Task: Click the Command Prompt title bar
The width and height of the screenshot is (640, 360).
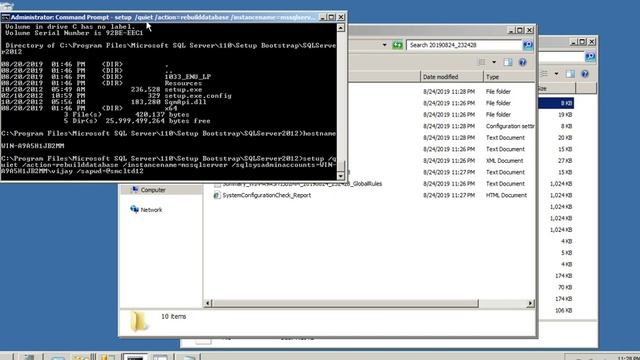Action: tap(163, 17)
